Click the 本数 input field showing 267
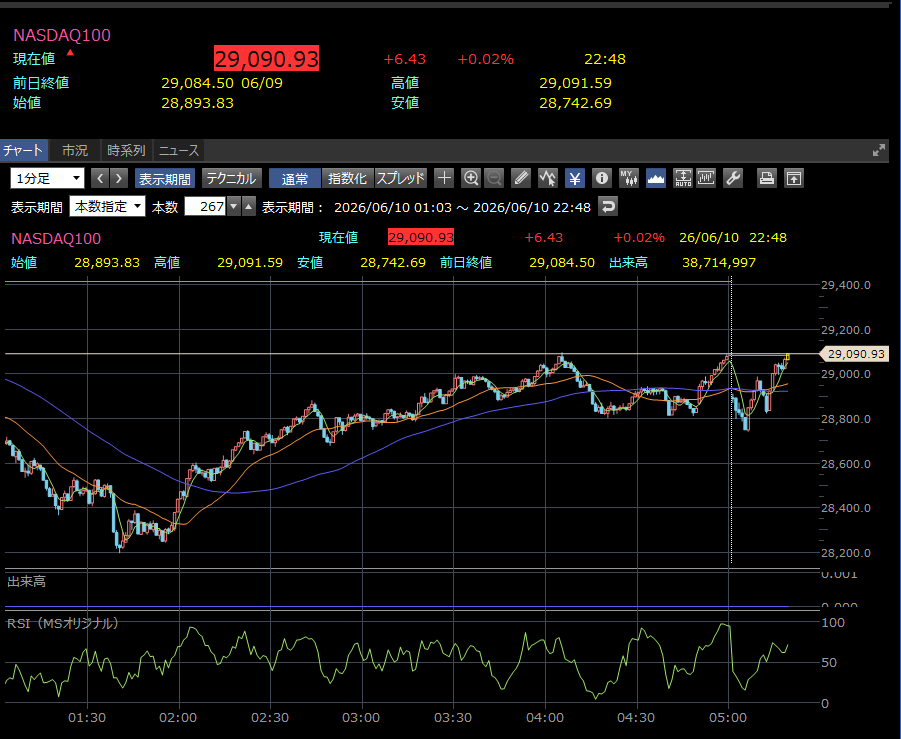Screen dimensions: 901x739 (205, 206)
